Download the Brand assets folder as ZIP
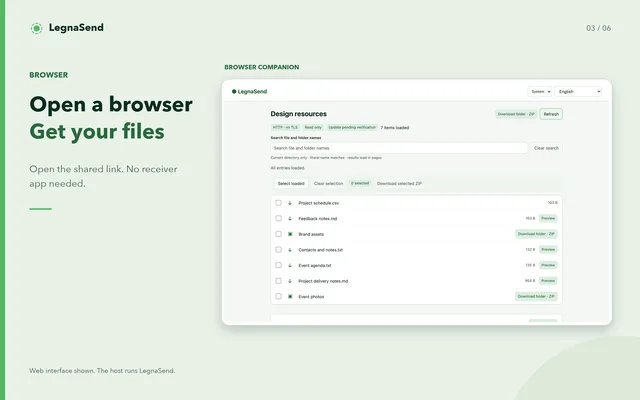Image resolution: width=640 pixels, height=400 pixels. coord(536,234)
